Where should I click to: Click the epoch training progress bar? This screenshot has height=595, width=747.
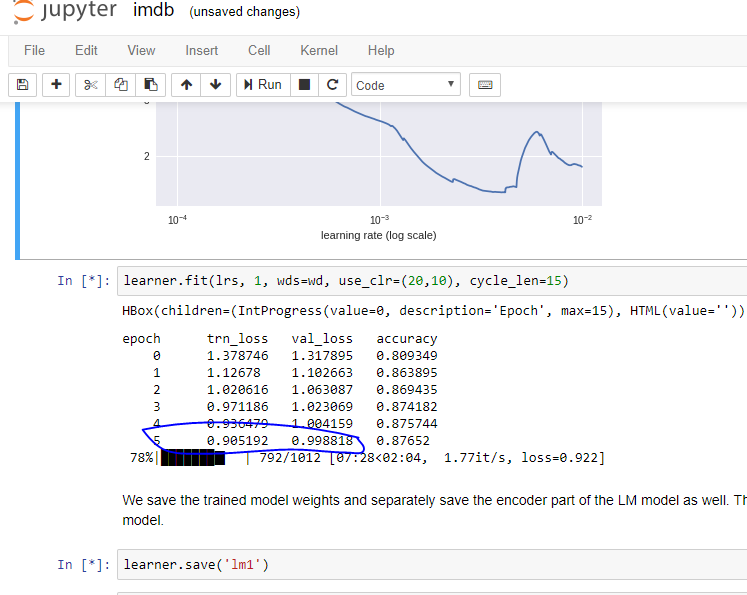(193, 458)
